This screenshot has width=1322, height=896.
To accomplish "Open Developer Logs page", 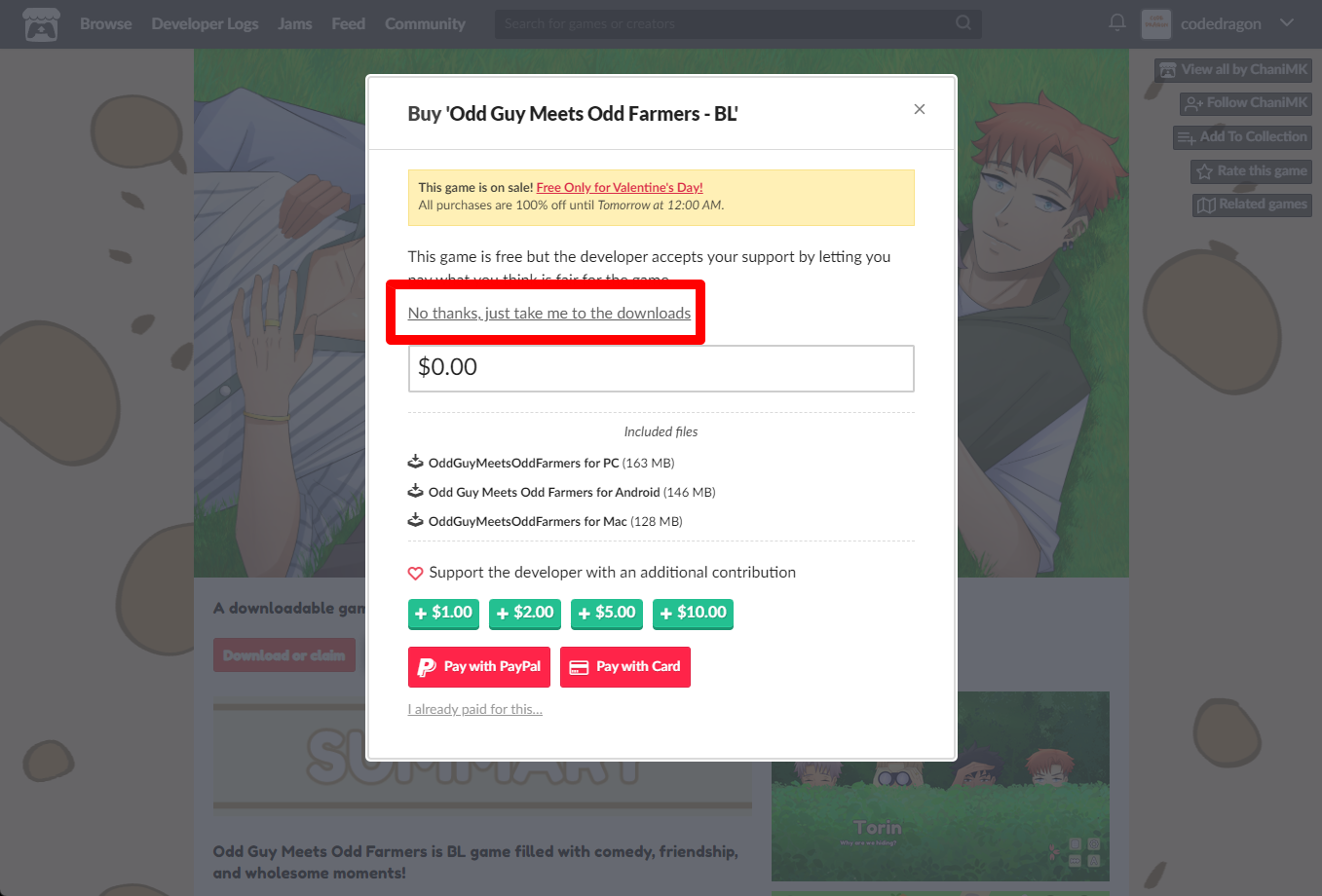I will [x=205, y=24].
